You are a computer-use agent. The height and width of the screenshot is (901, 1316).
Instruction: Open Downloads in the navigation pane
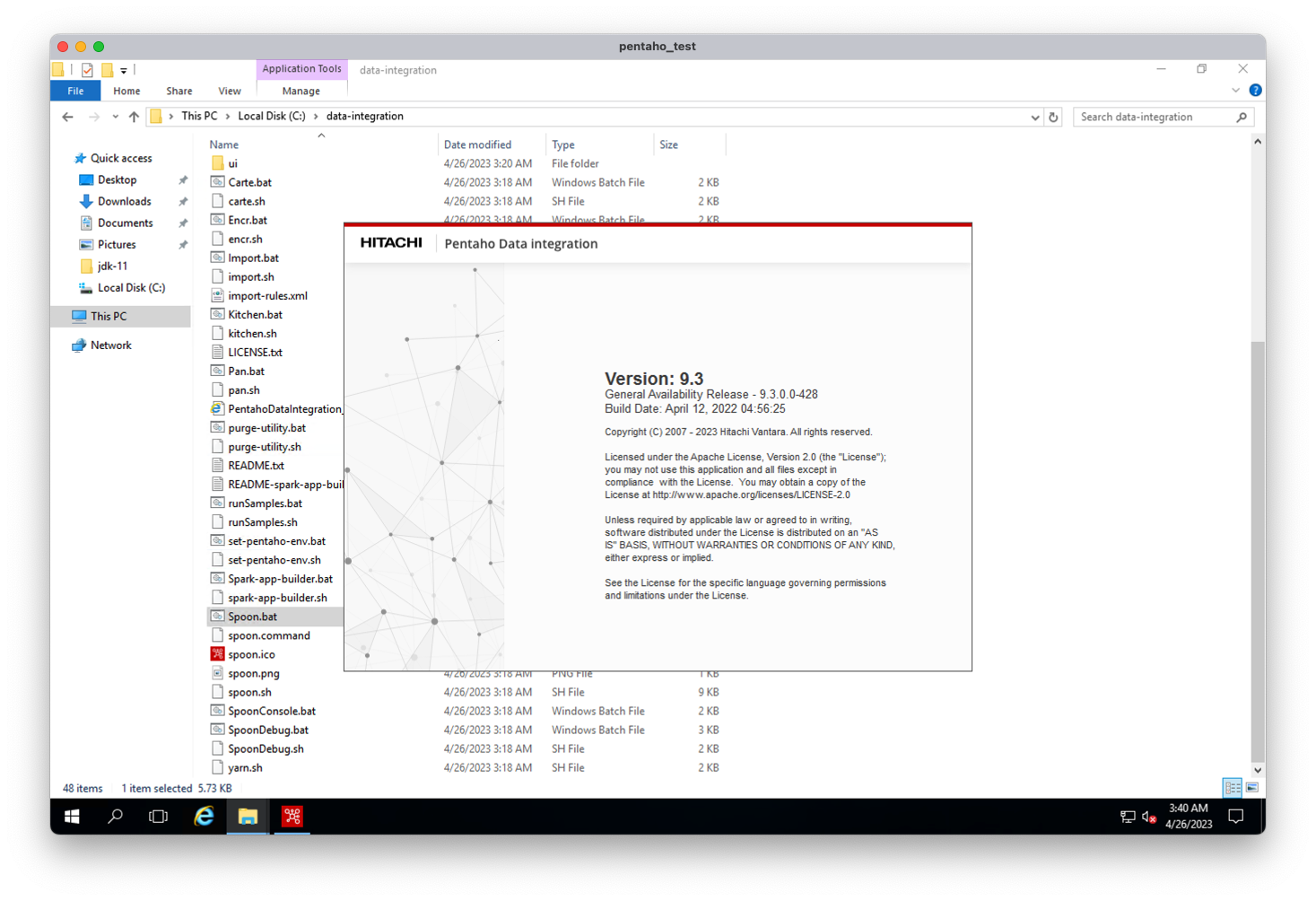pyautogui.click(x=124, y=201)
